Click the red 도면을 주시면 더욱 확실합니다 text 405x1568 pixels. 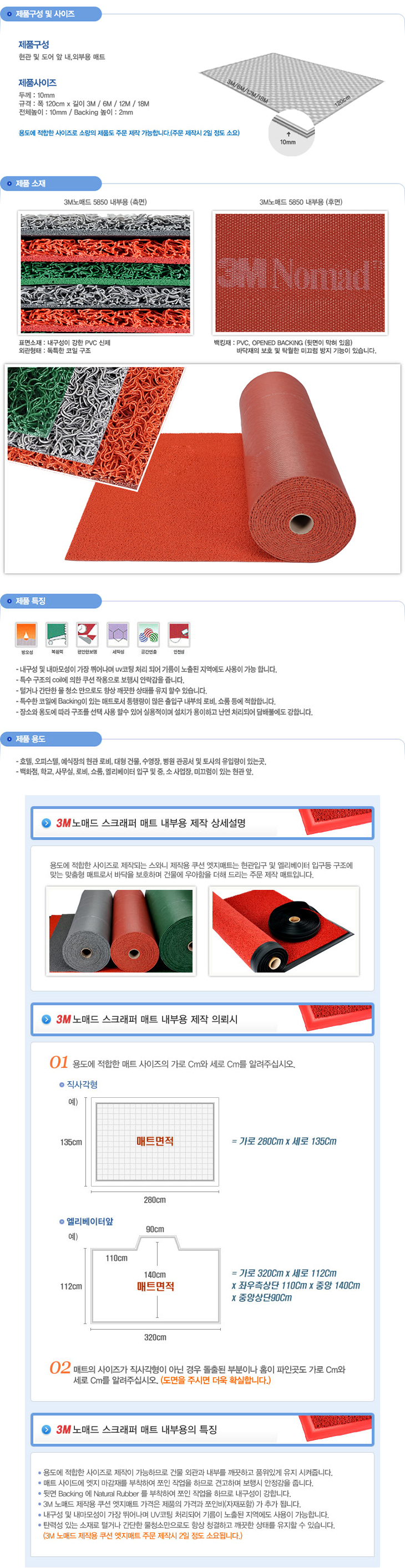pos(216,1380)
